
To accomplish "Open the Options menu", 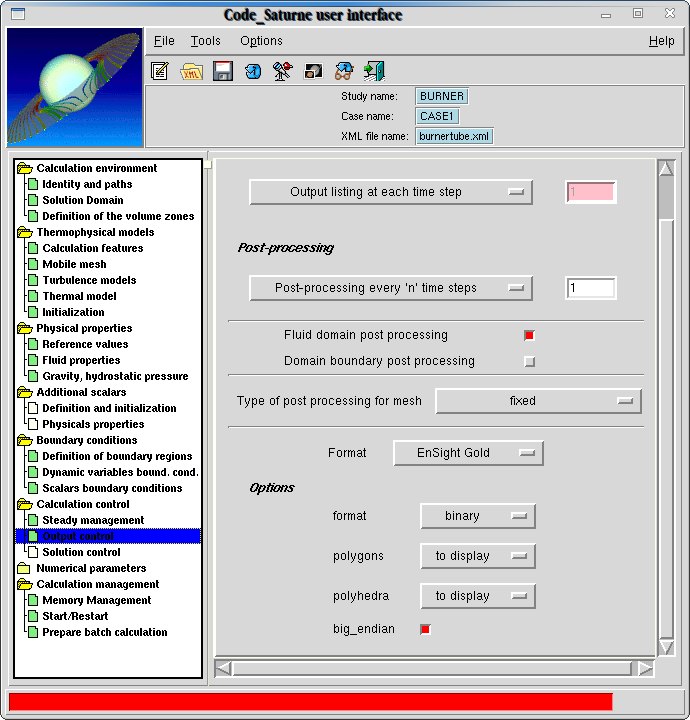I will 261,41.
